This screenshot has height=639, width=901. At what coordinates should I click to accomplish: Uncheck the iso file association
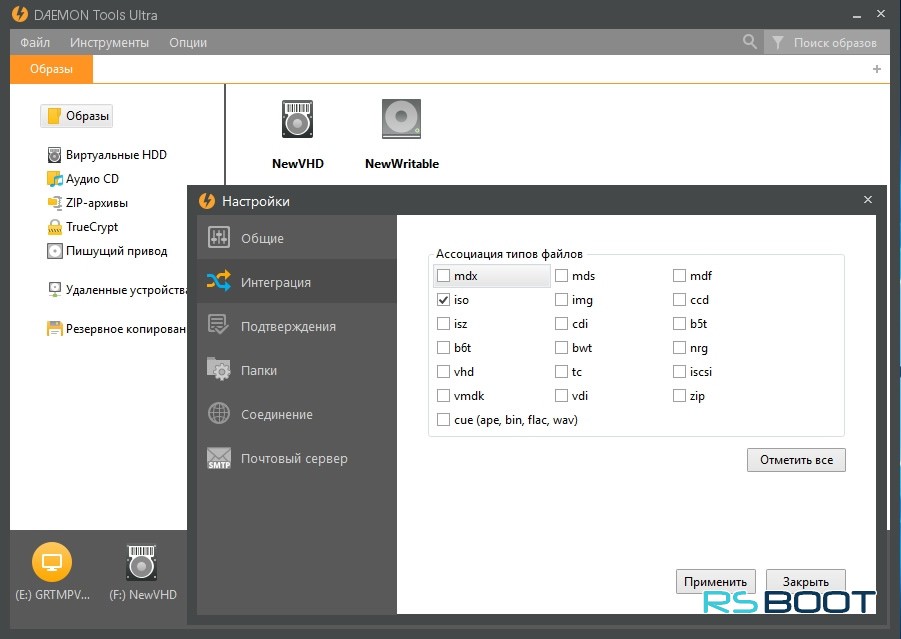click(443, 299)
